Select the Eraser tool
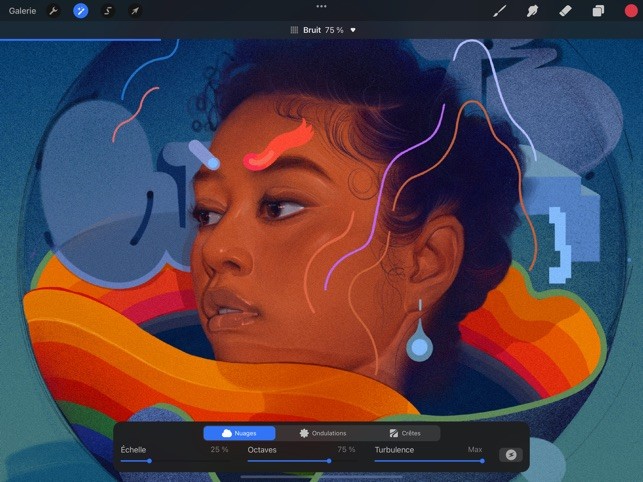Screen dimensions: 643x482 point(565,11)
